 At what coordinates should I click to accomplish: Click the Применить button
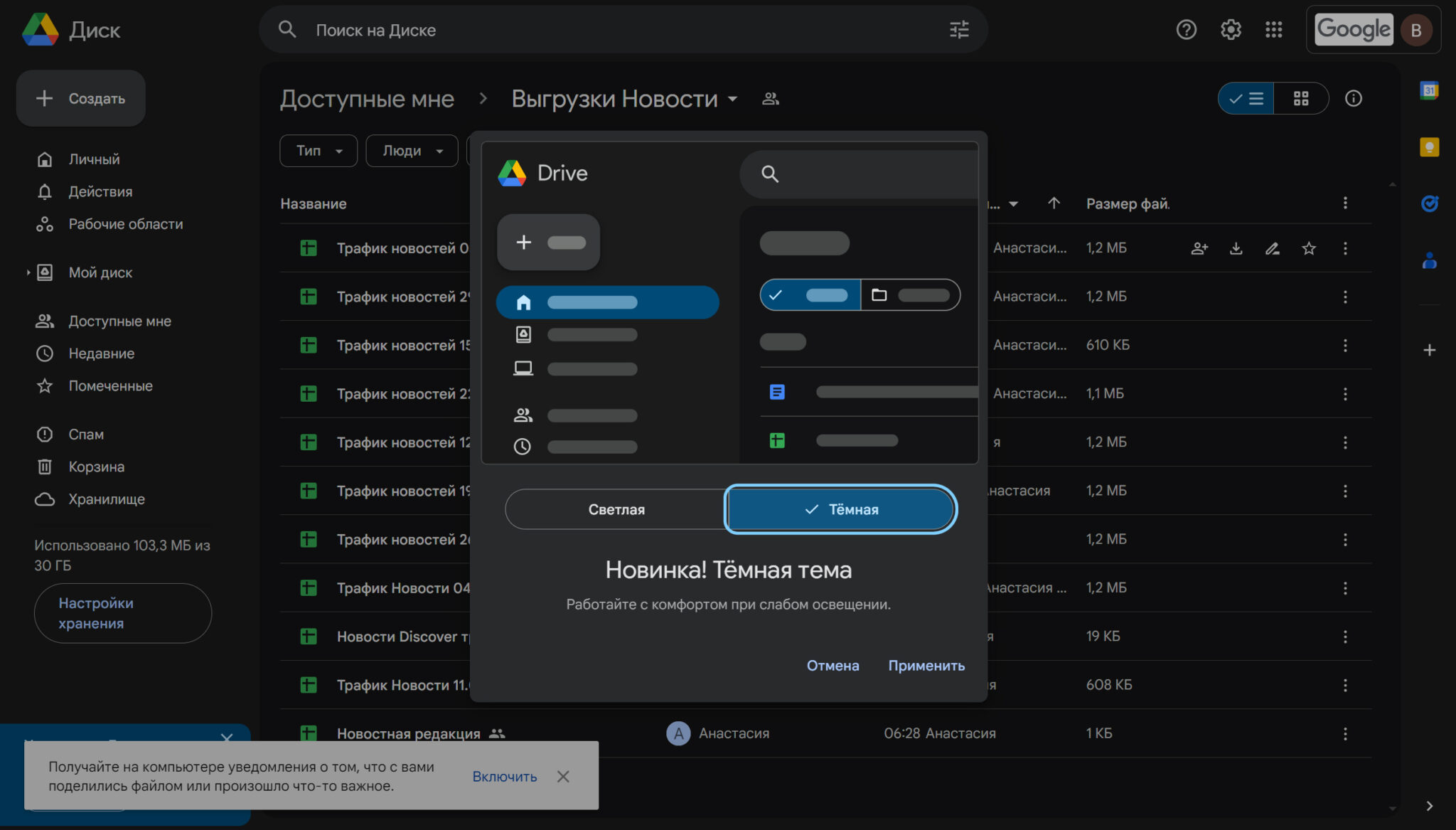click(x=926, y=666)
